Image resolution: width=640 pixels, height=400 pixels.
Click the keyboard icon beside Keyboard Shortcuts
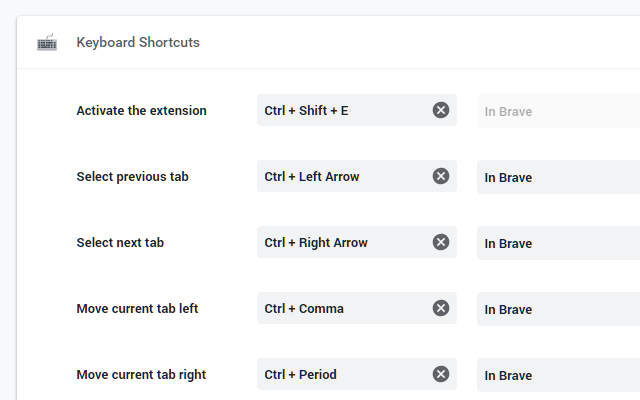click(x=47, y=43)
